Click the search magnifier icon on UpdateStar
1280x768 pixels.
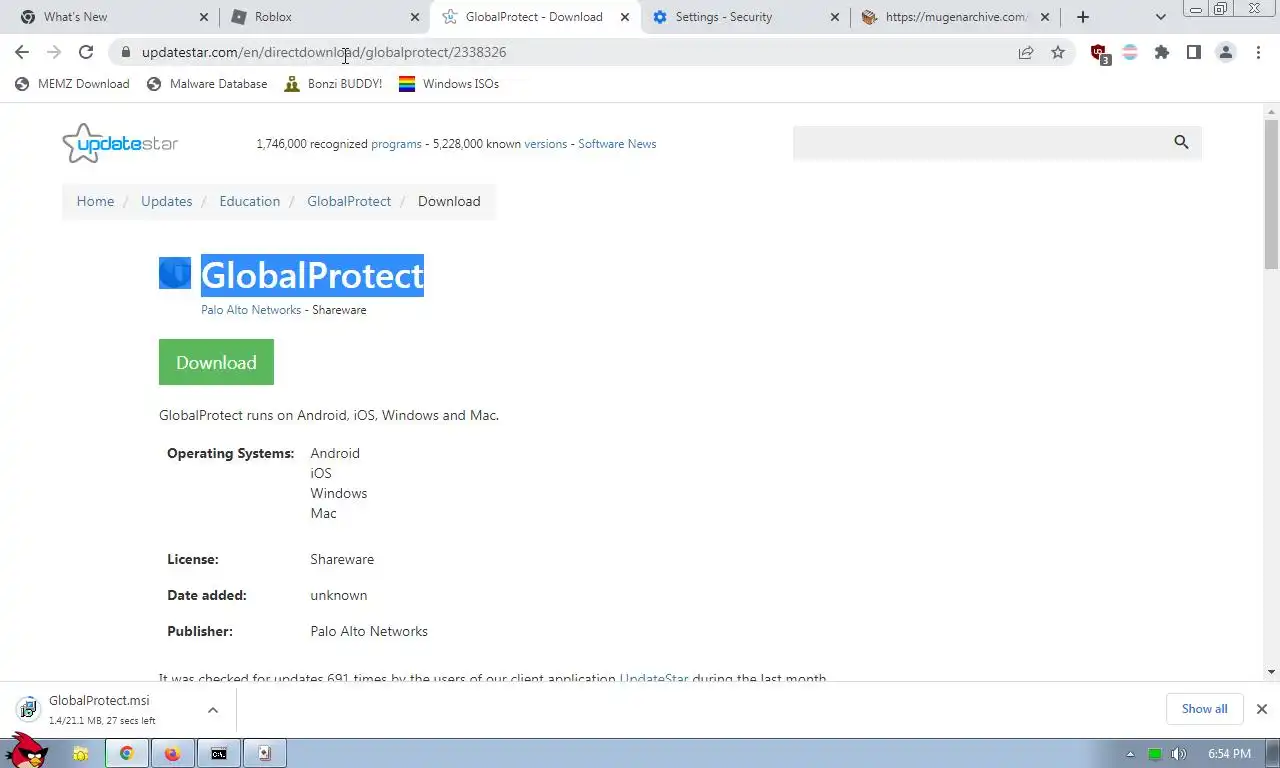1181,143
